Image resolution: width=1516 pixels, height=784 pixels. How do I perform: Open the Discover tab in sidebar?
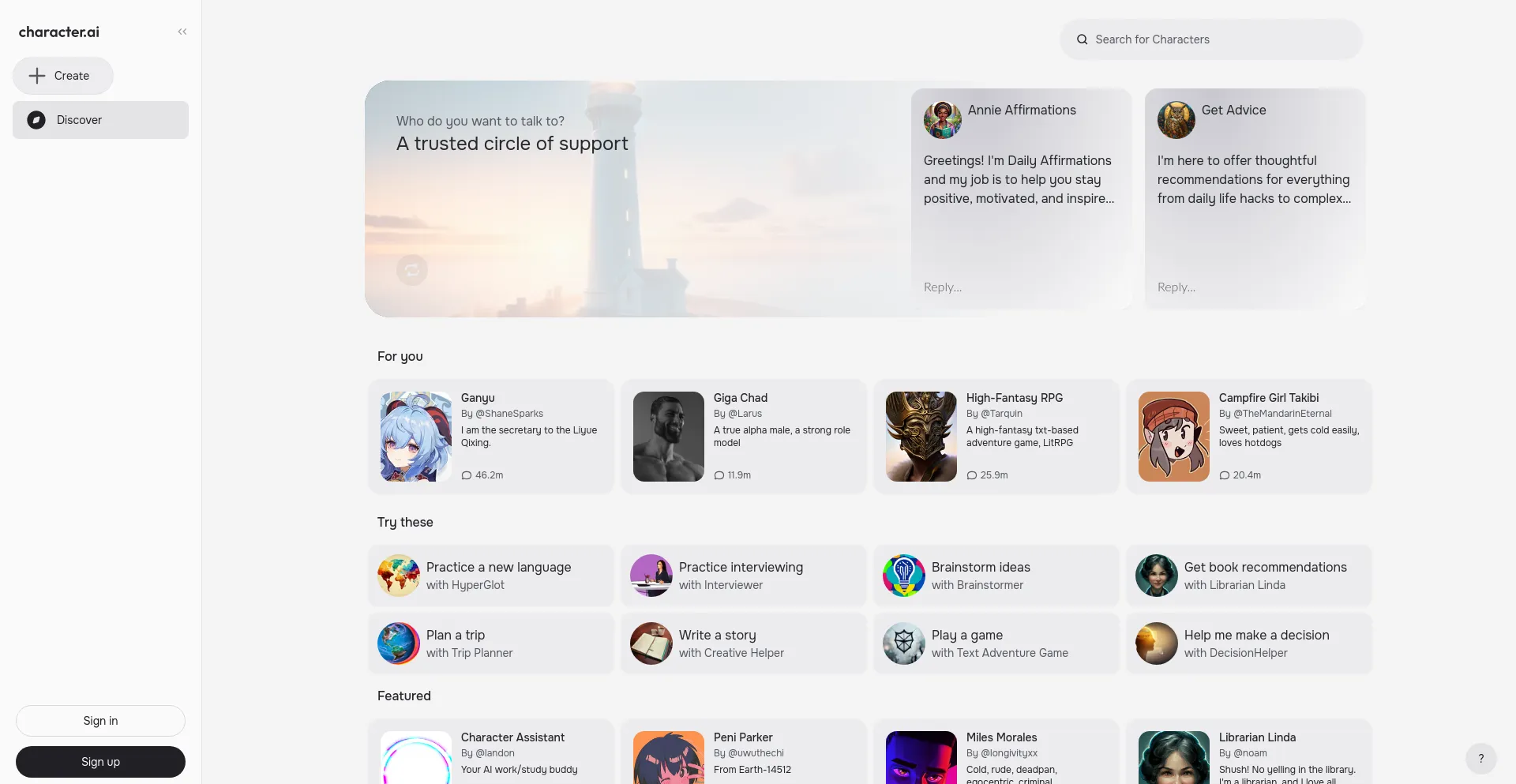[100, 120]
